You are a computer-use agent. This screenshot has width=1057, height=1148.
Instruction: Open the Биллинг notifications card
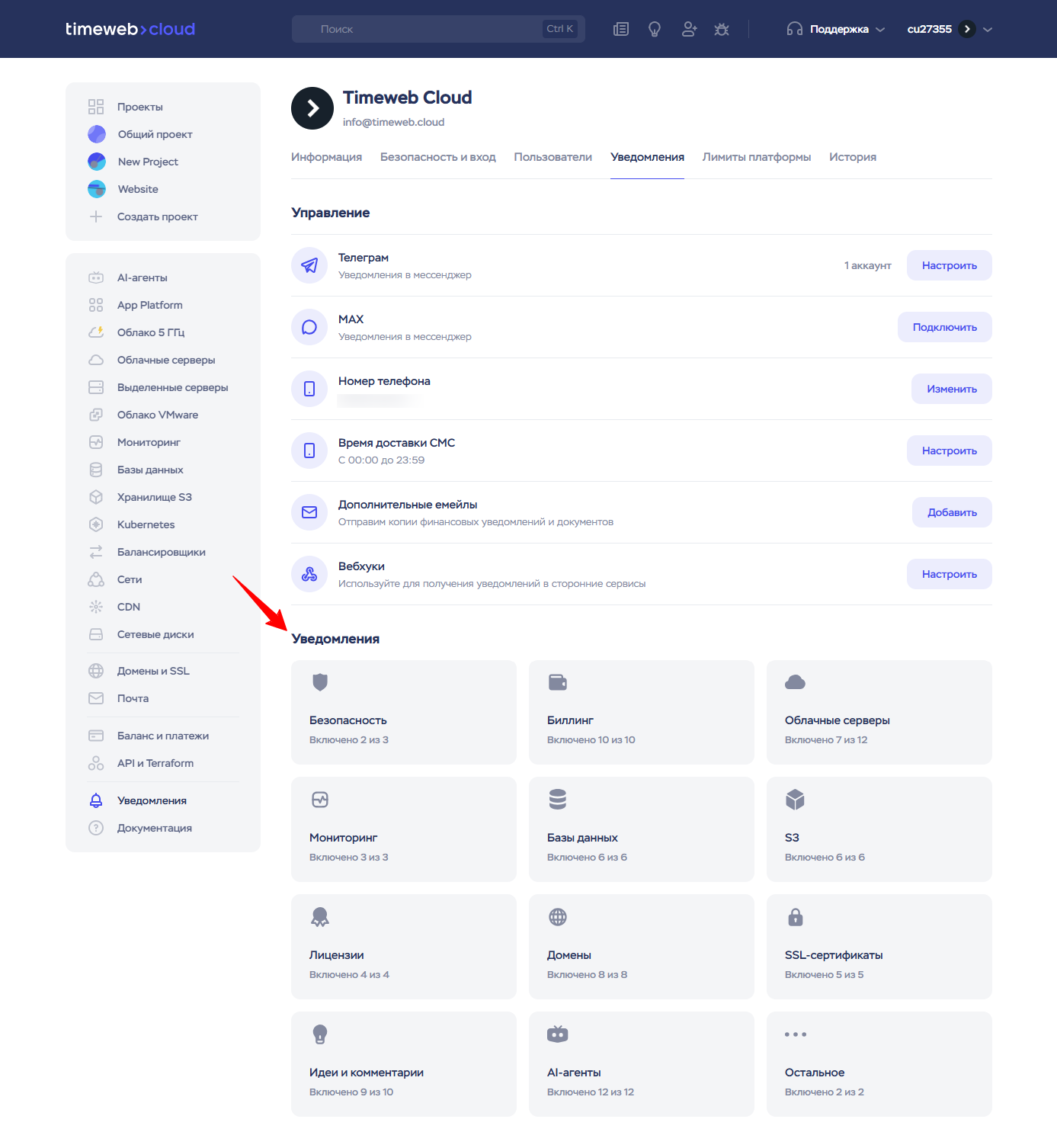(x=642, y=712)
